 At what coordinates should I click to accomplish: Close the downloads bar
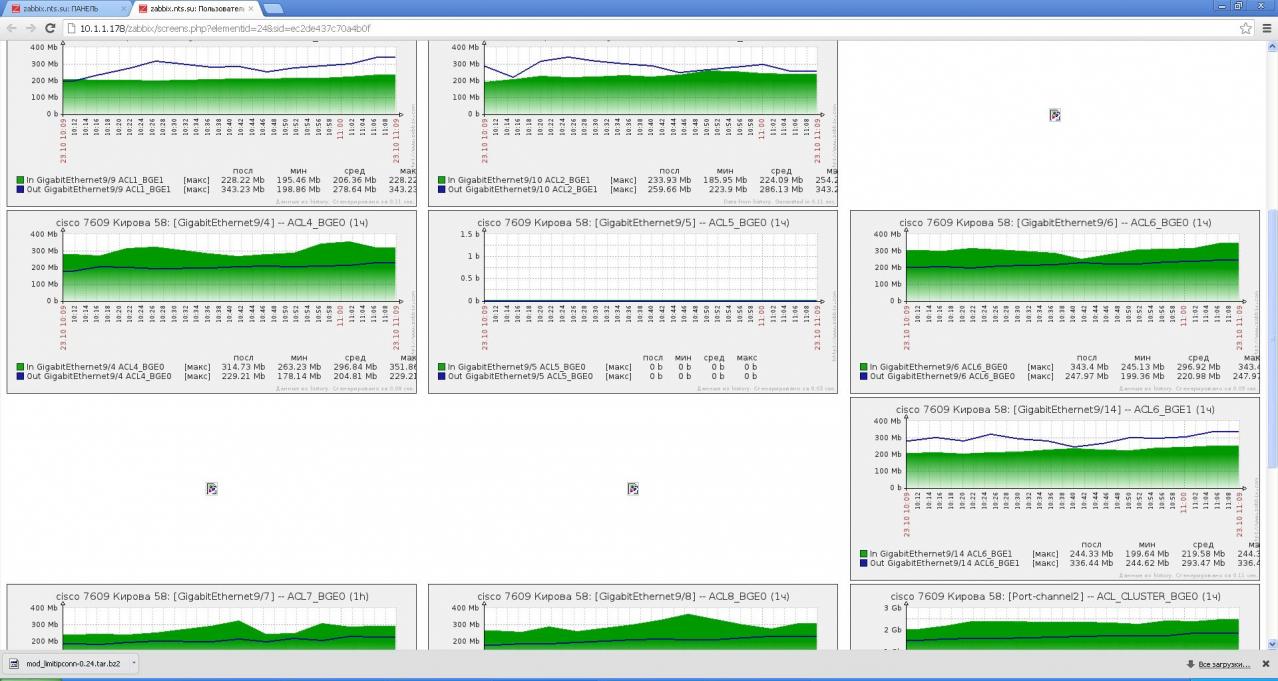pyautogui.click(x=1265, y=664)
